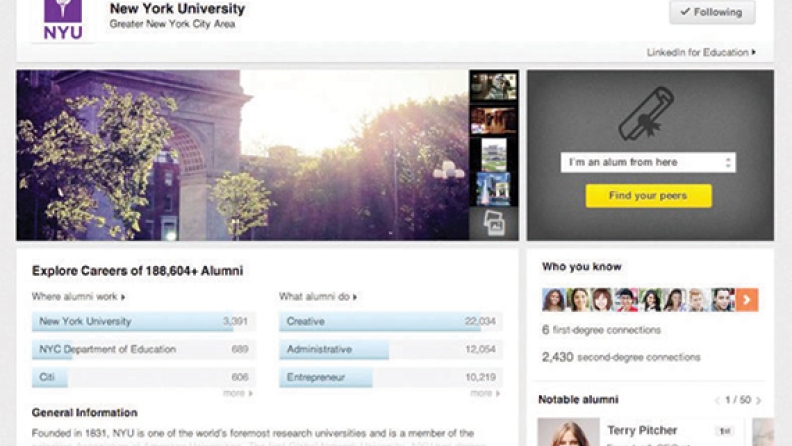Click Terry Pitcher's profile photo
This screenshot has width=792, height=446.
[x=569, y=432]
